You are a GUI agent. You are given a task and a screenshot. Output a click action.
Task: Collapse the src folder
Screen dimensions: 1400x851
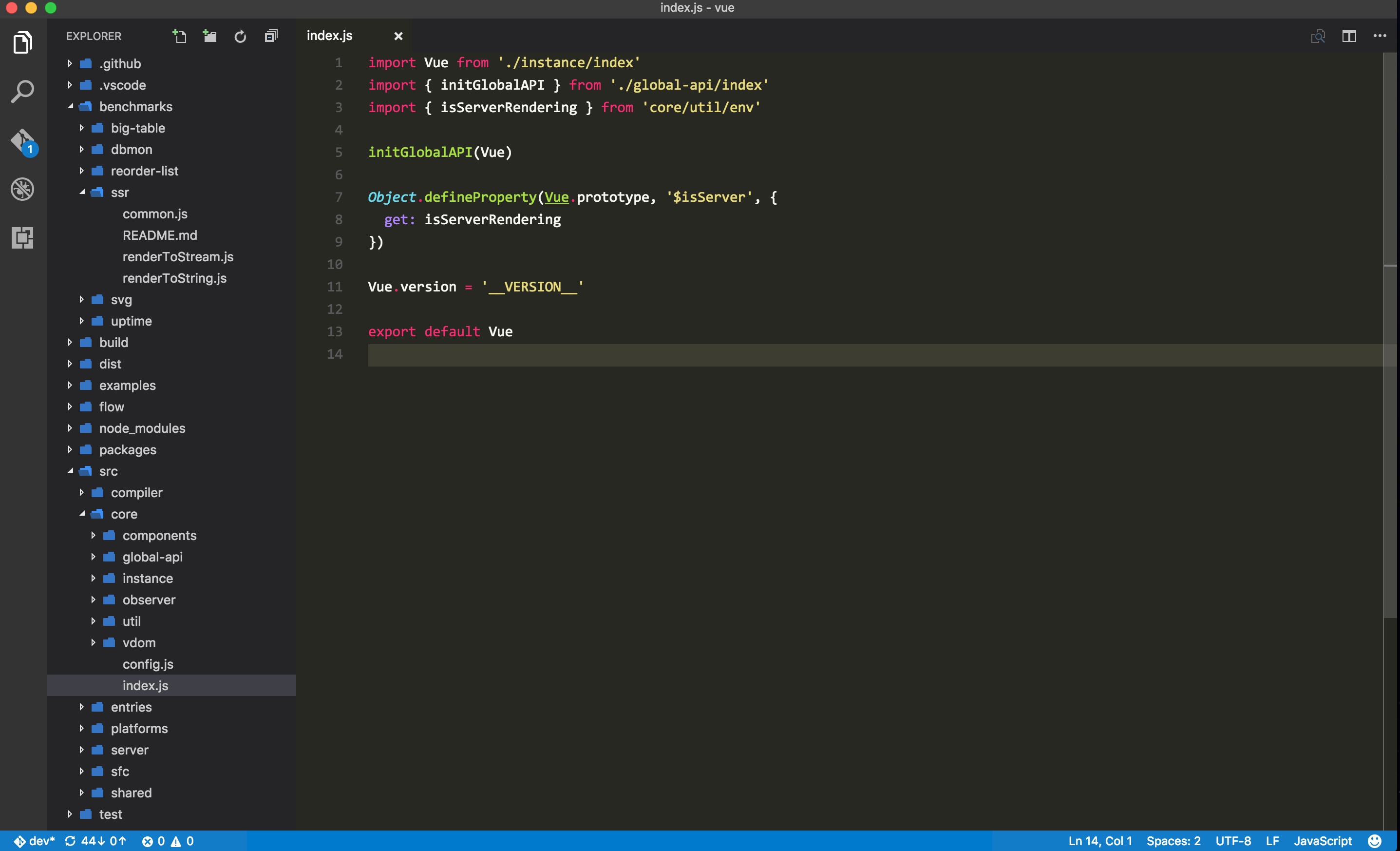point(171,471)
